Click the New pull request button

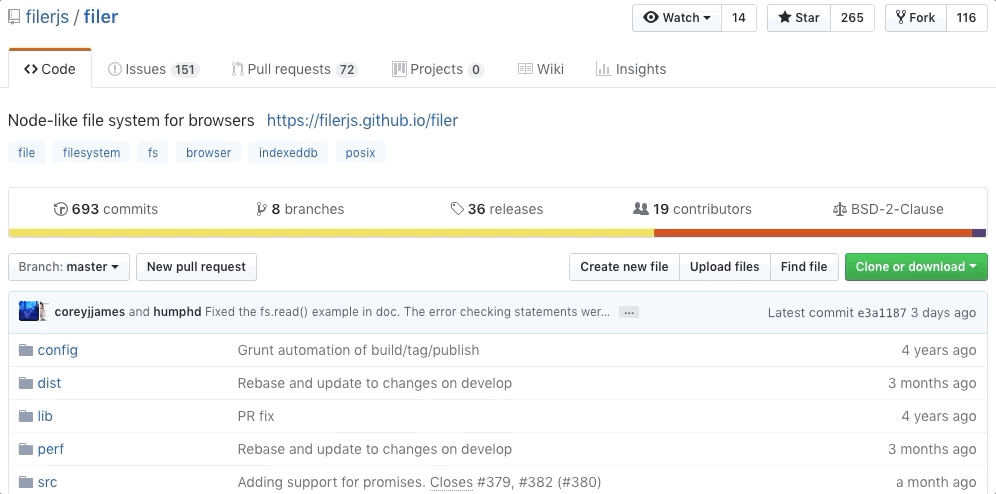pos(196,267)
